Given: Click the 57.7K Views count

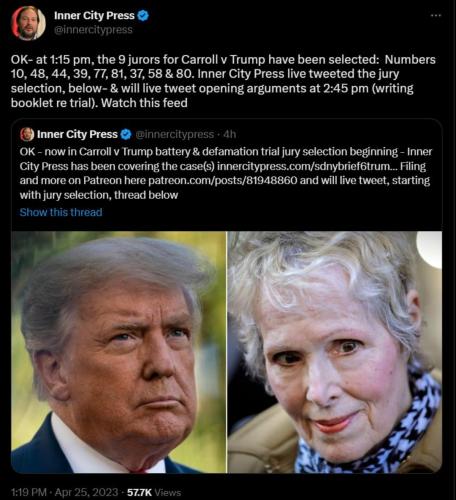Looking at the screenshot, I should coord(154,492).
